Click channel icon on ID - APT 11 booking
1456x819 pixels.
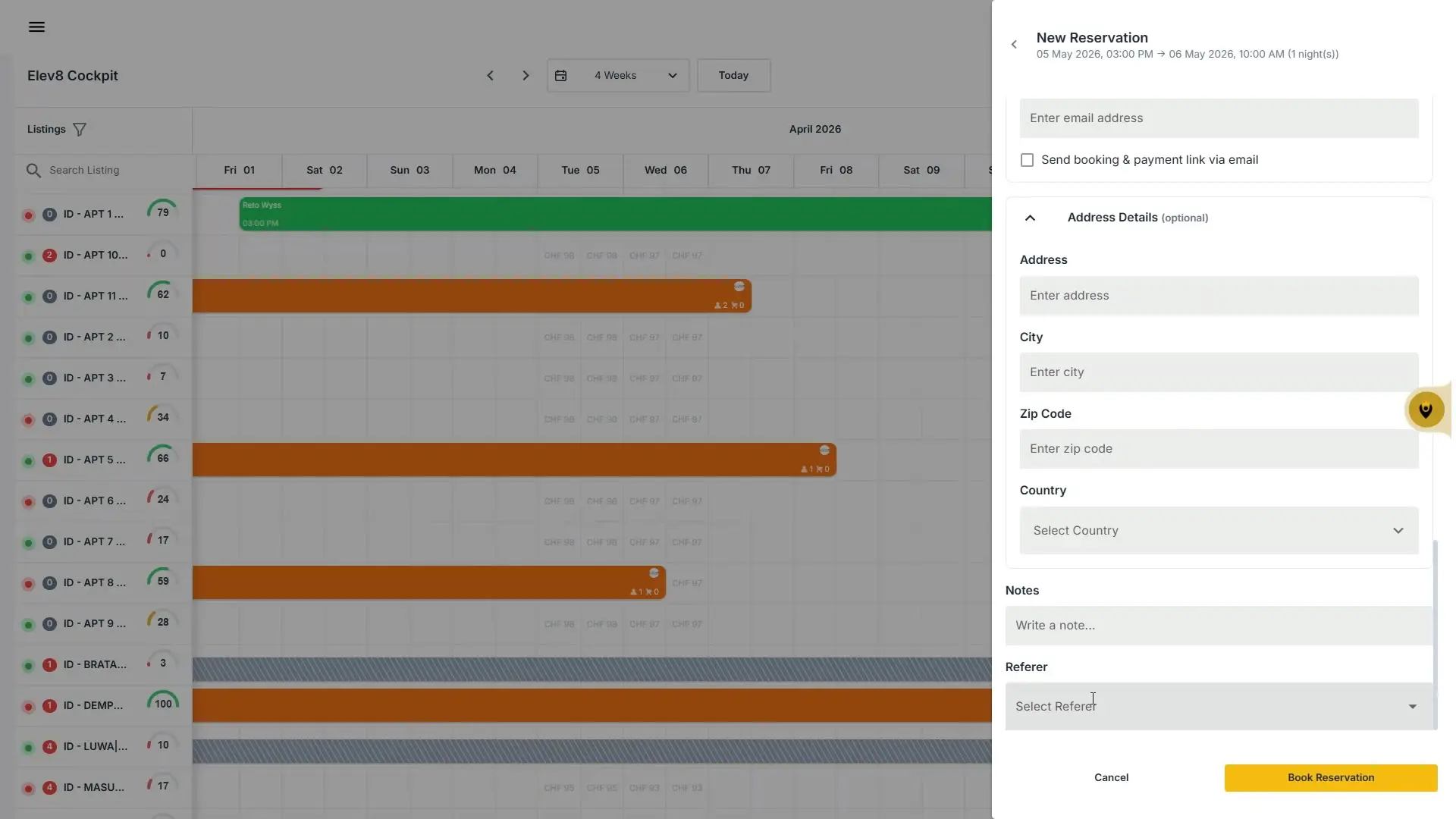pos(739,287)
